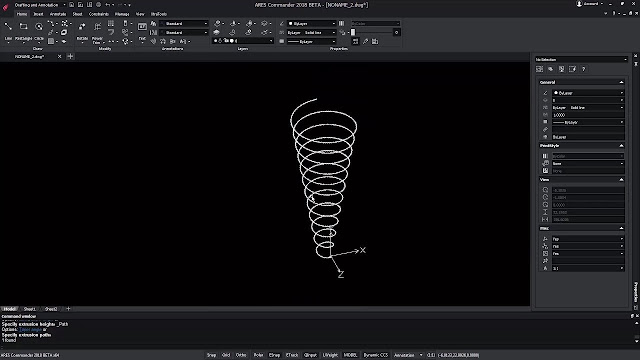Click the help question mark in Properties panel
Screen dimensions: 640x360
tap(584, 69)
